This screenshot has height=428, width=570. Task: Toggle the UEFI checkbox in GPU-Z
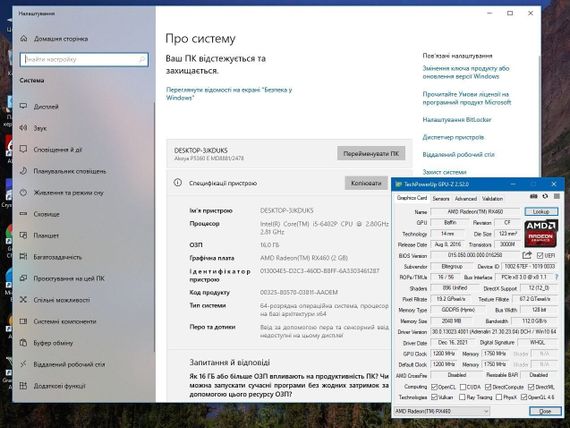pos(540,256)
